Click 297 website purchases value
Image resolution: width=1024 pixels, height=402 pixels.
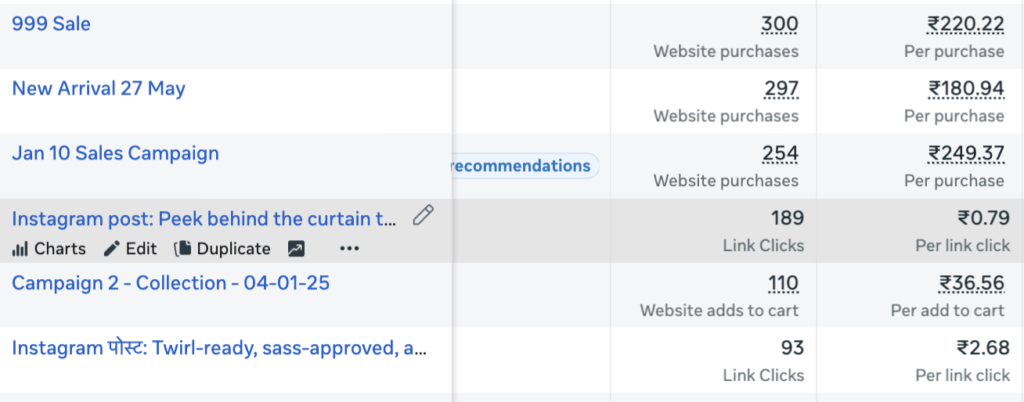[x=780, y=89]
